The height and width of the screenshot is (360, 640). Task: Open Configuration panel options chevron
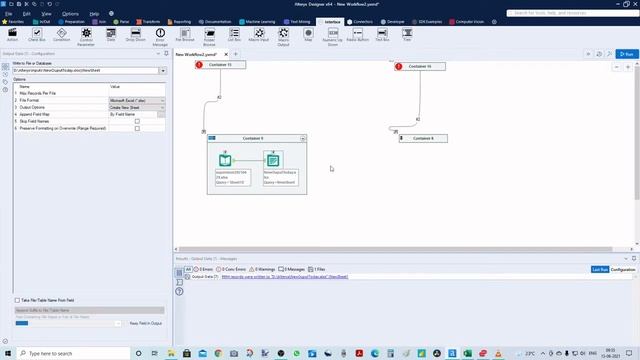coord(158,53)
